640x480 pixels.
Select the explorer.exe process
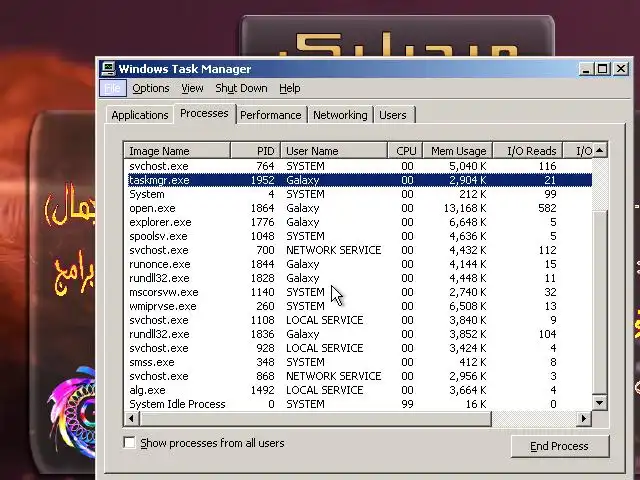360,222
